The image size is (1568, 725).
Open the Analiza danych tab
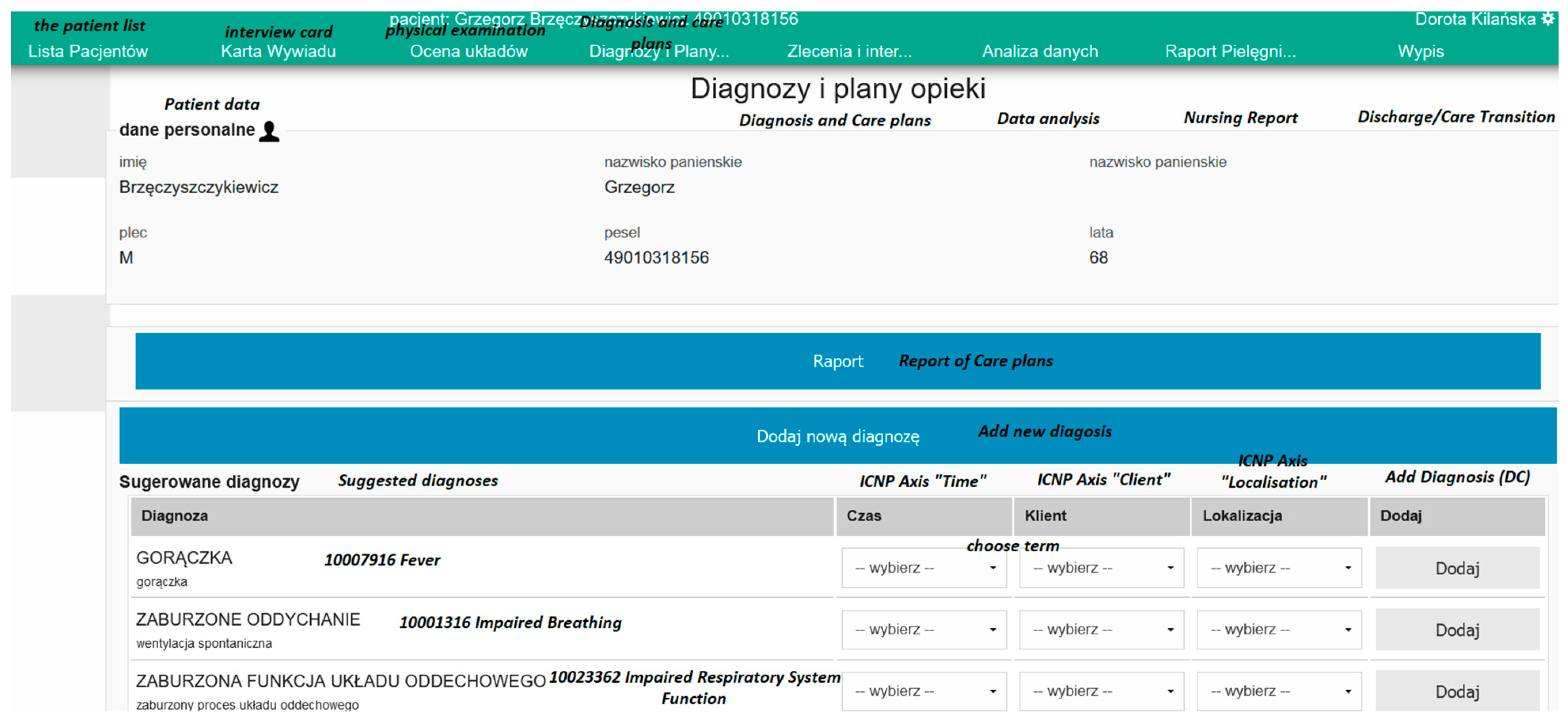pyautogui.click(x=1040, y=51)
